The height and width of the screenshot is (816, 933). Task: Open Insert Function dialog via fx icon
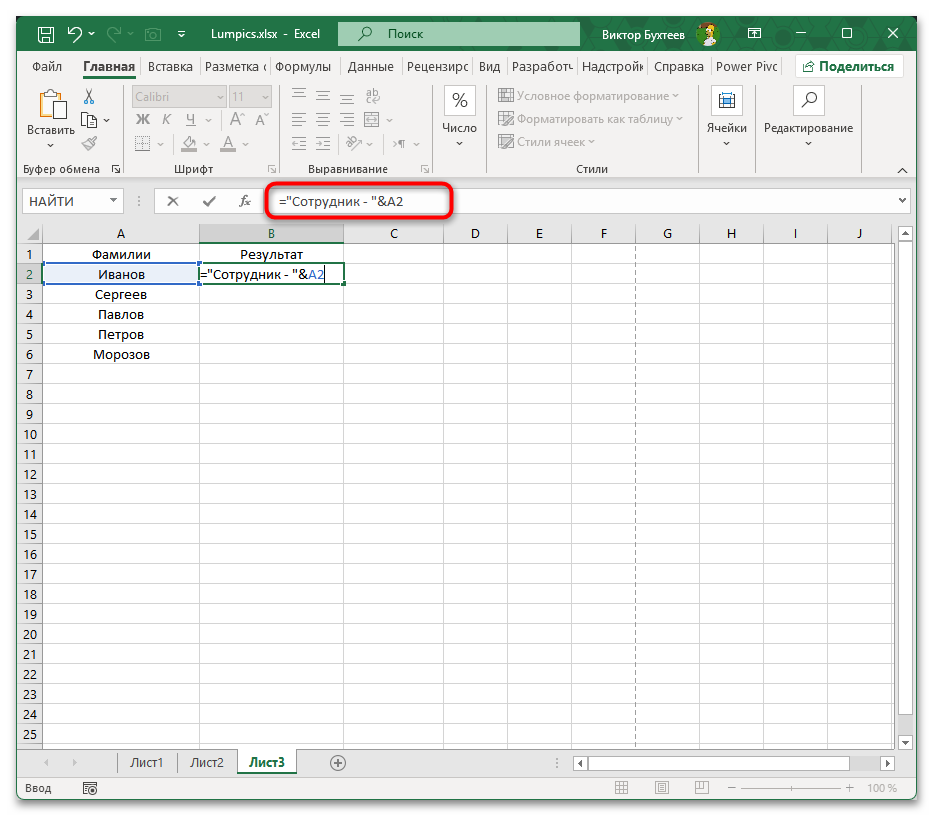245,201
